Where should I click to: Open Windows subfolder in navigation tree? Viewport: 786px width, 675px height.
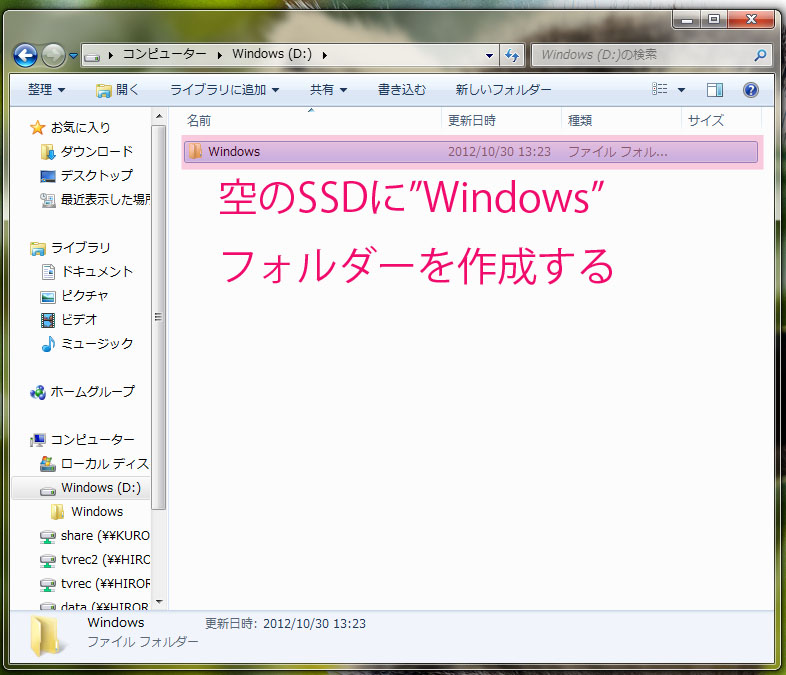[97, 512]
